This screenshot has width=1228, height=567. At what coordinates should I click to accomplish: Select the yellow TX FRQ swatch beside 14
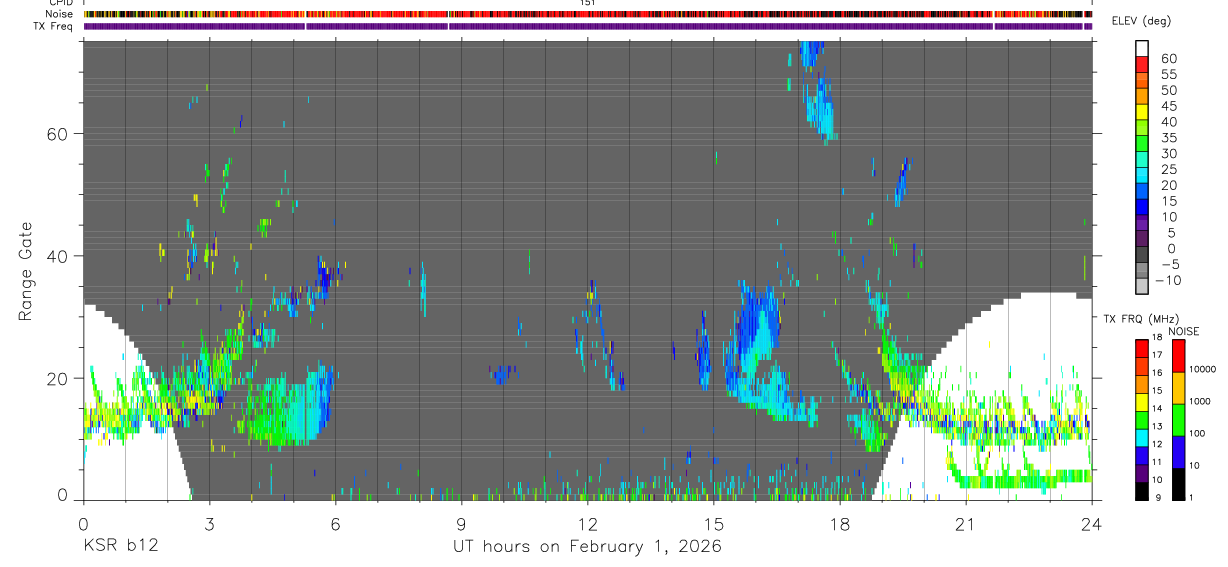1142,402
